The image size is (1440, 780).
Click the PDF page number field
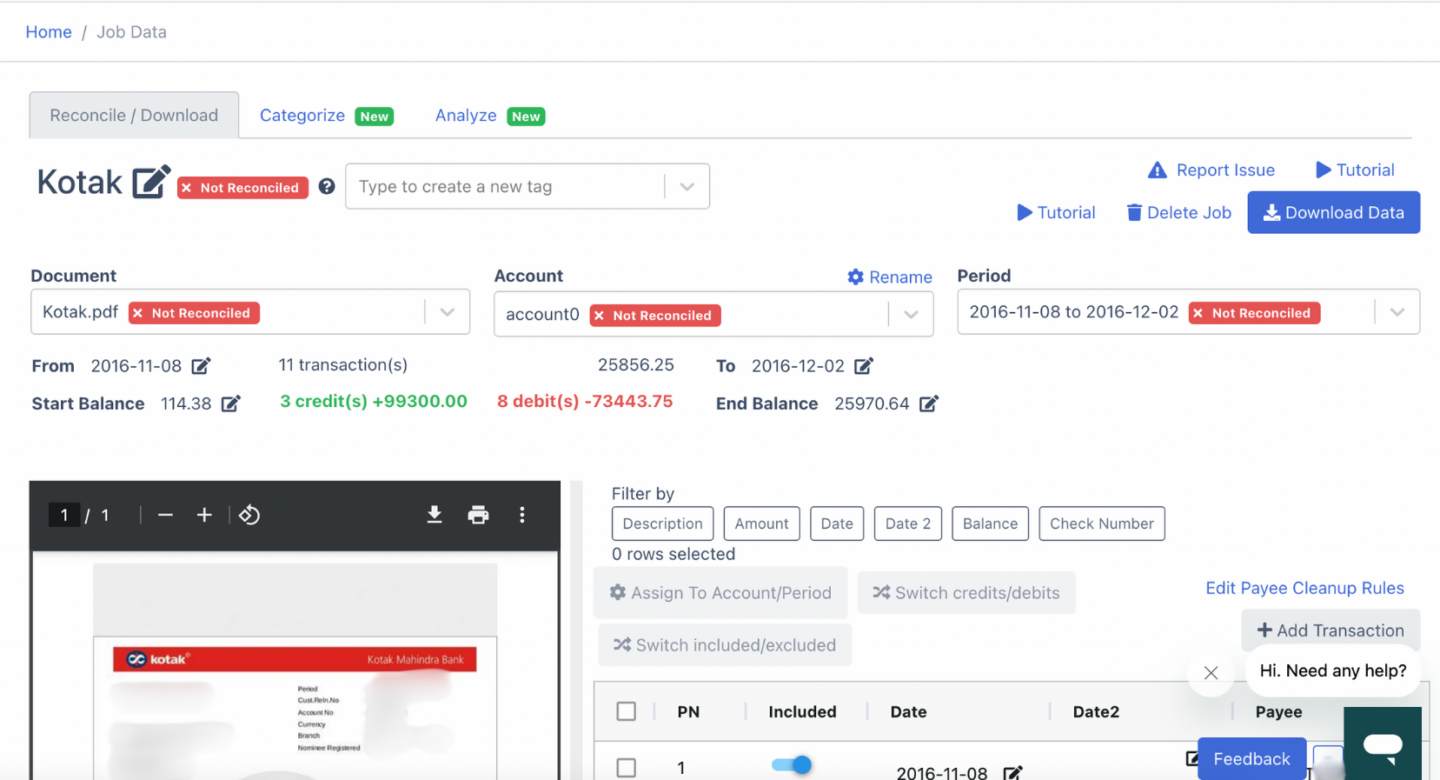coord(64,515)
